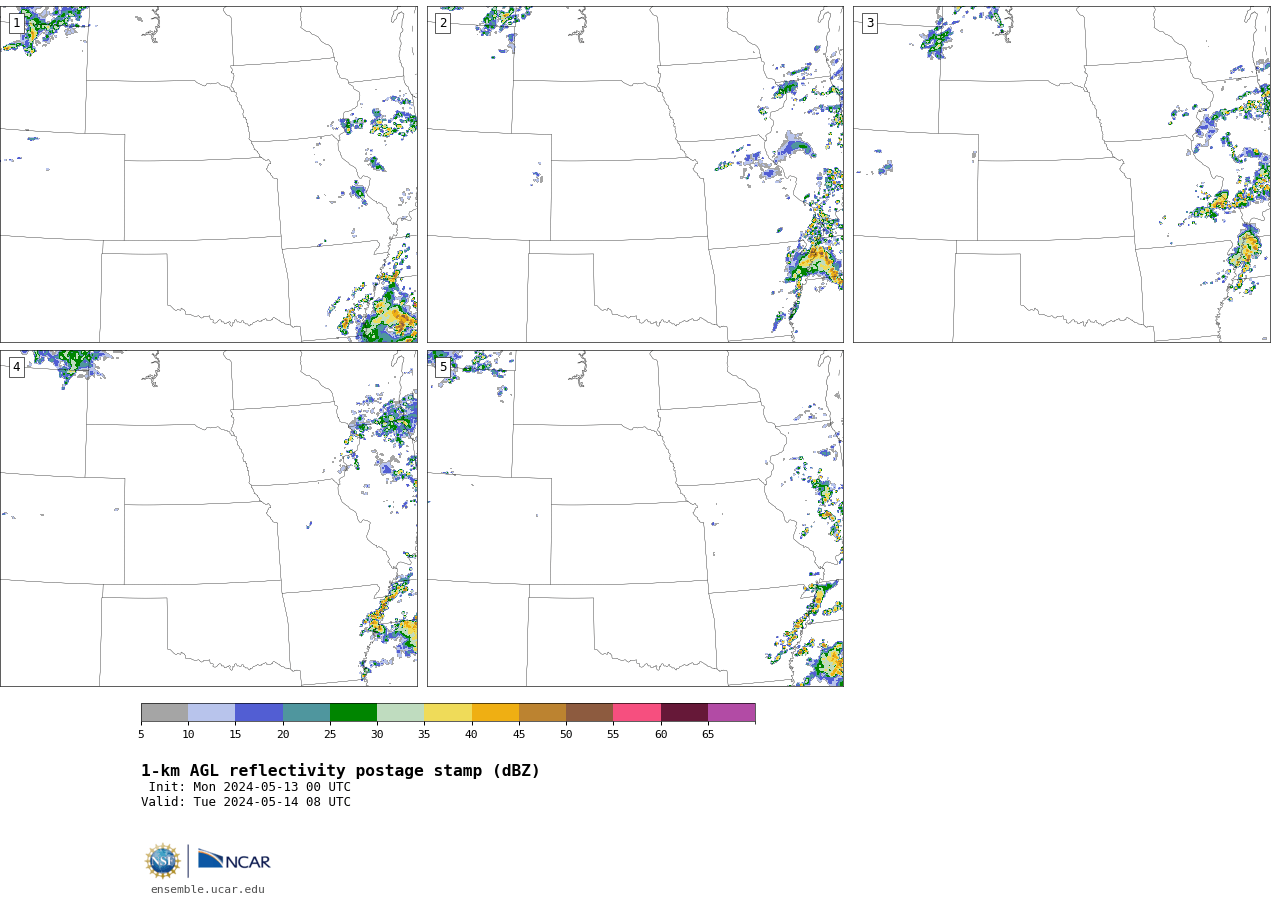Pick the pale green 30-35 dBZ swatch
Screen dimensions: 1280x901
click(401, 712)
